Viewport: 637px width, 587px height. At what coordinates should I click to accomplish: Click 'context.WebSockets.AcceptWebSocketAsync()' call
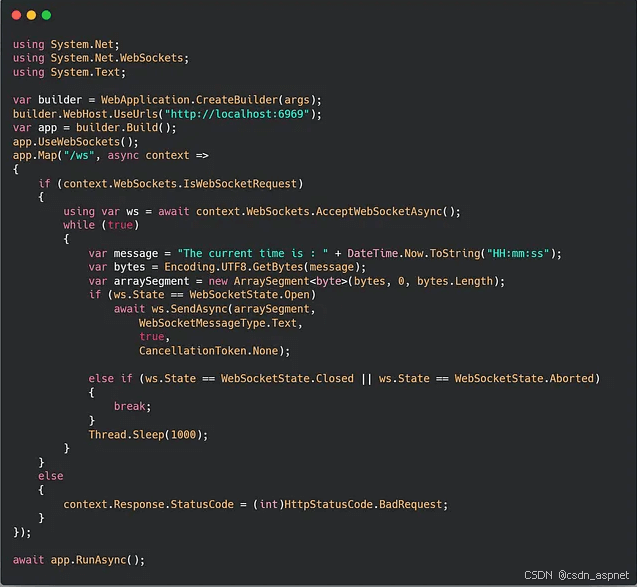click(326, 212)
